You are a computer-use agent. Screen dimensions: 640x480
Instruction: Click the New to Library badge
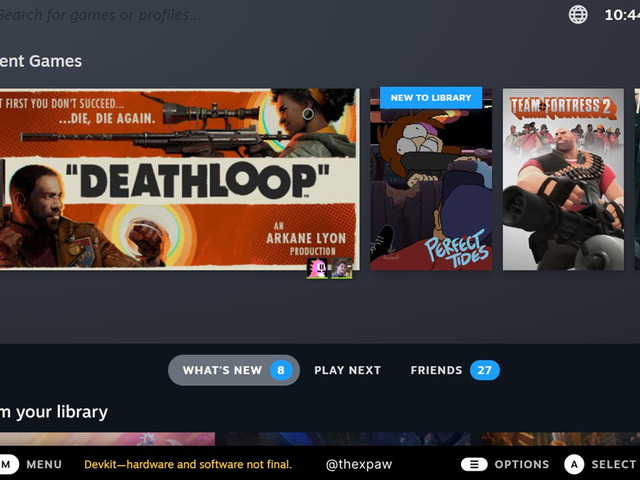coord(431,98)
